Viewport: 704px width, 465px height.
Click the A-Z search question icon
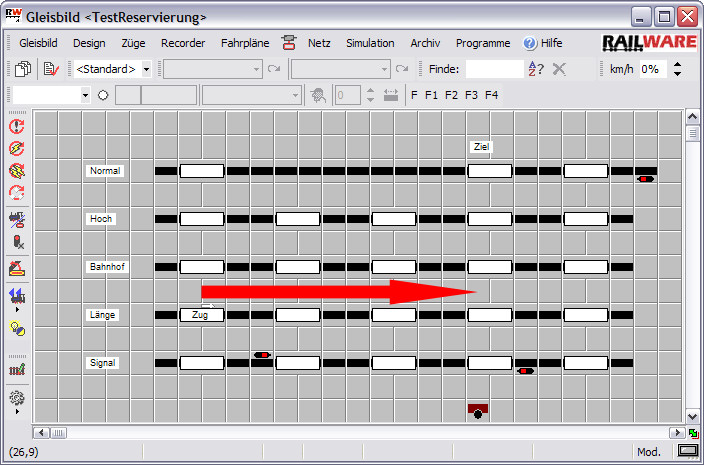tap(536, 69)
